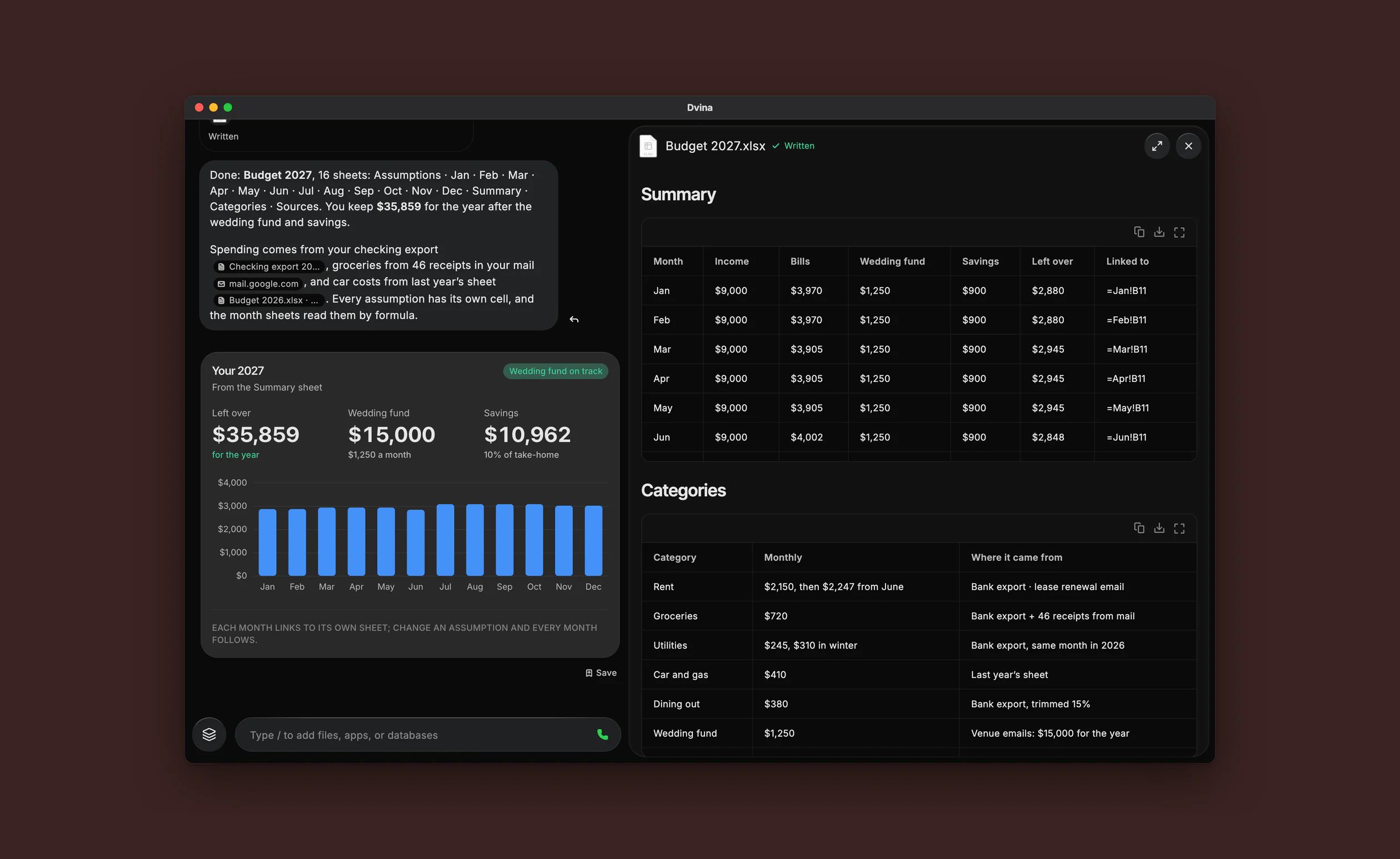Open Summary table in fullscreen
Screen dimensions: 1400x859
[1179, 232]
